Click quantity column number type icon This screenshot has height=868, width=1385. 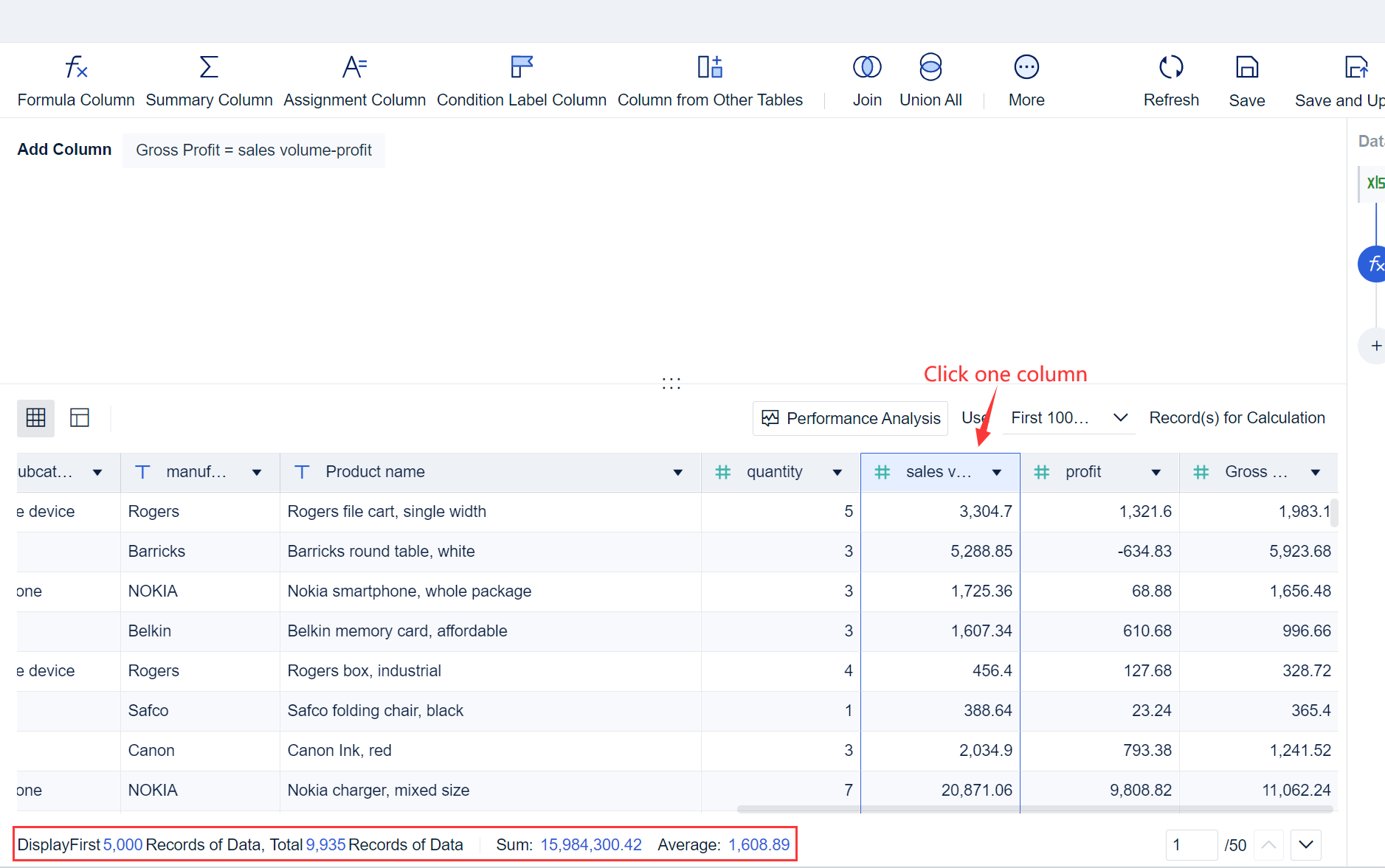point(723,472)
